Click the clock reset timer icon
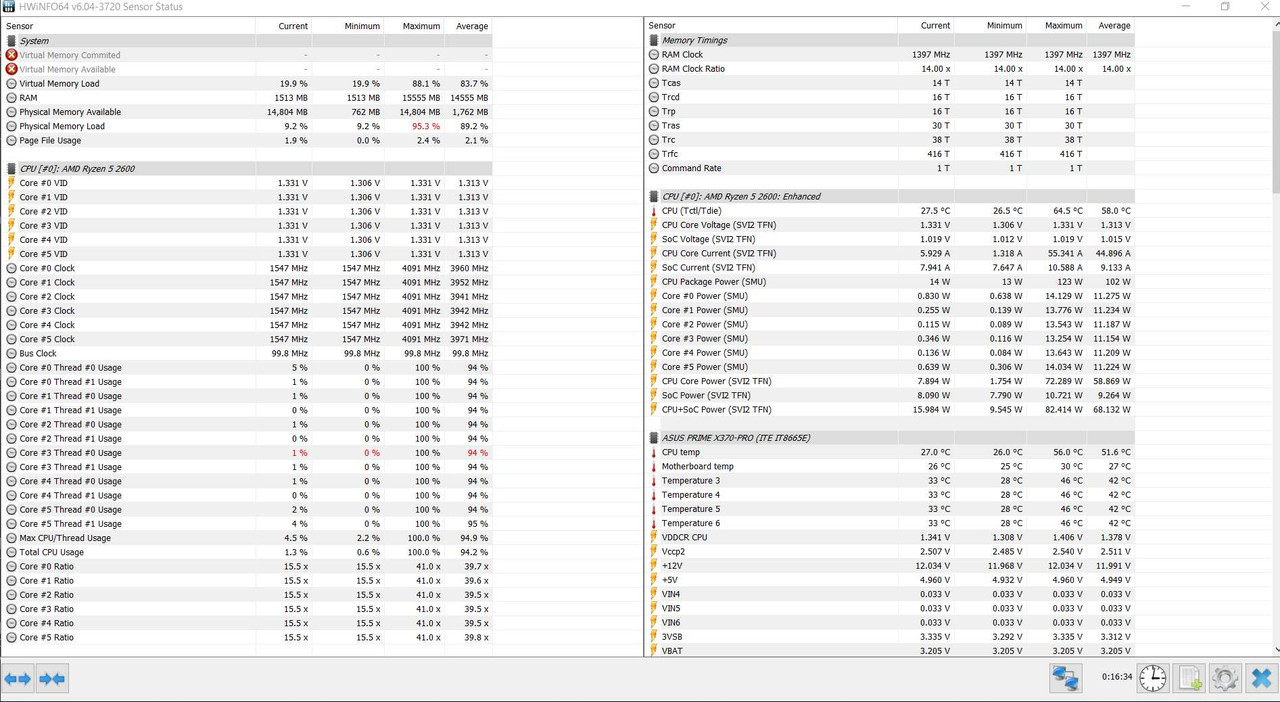Viewport: 1280px width, 702px height. [x=1153, y=678]
